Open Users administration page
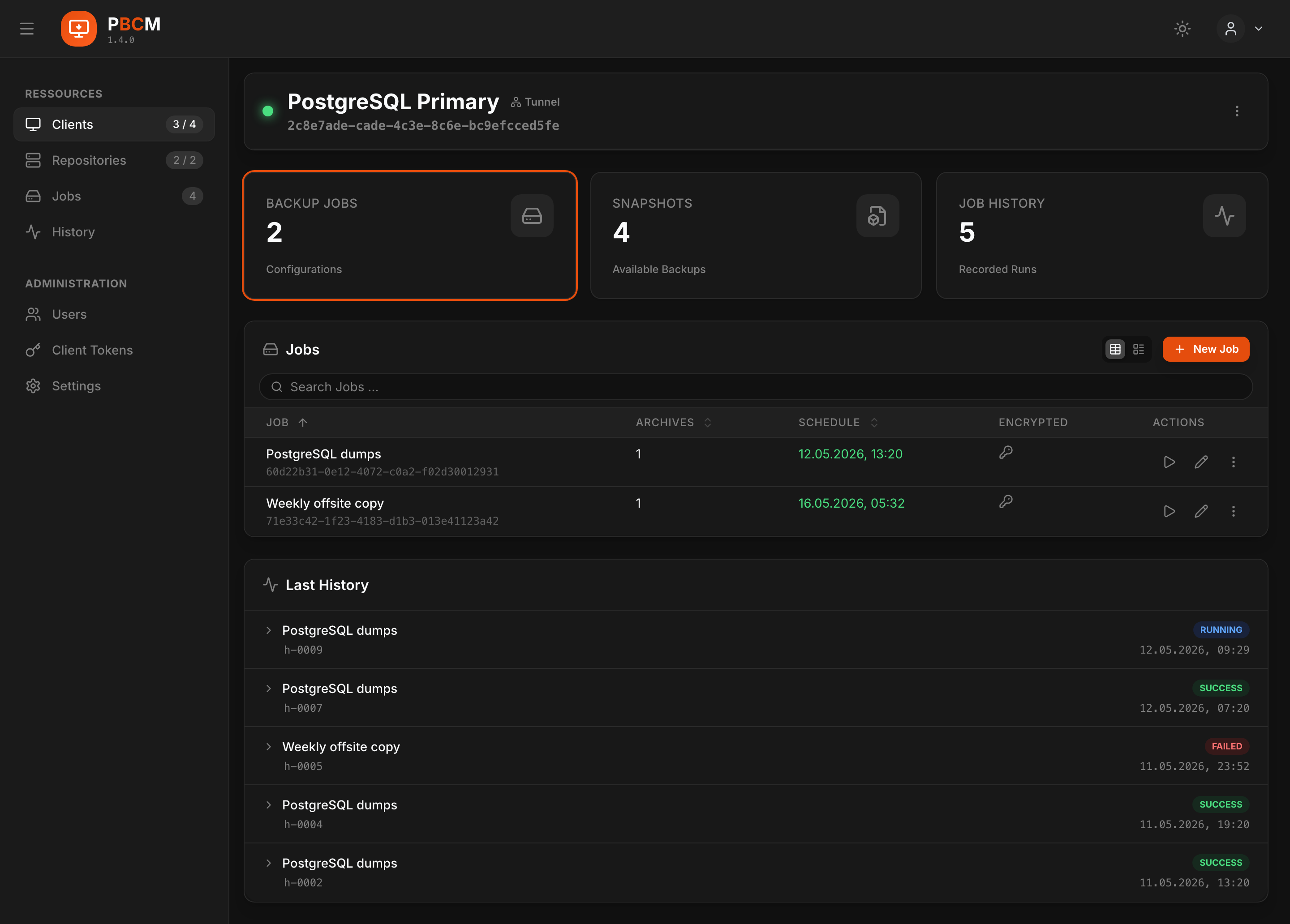This screenshot has width=1290, height=924. click(x=114, y=314)
